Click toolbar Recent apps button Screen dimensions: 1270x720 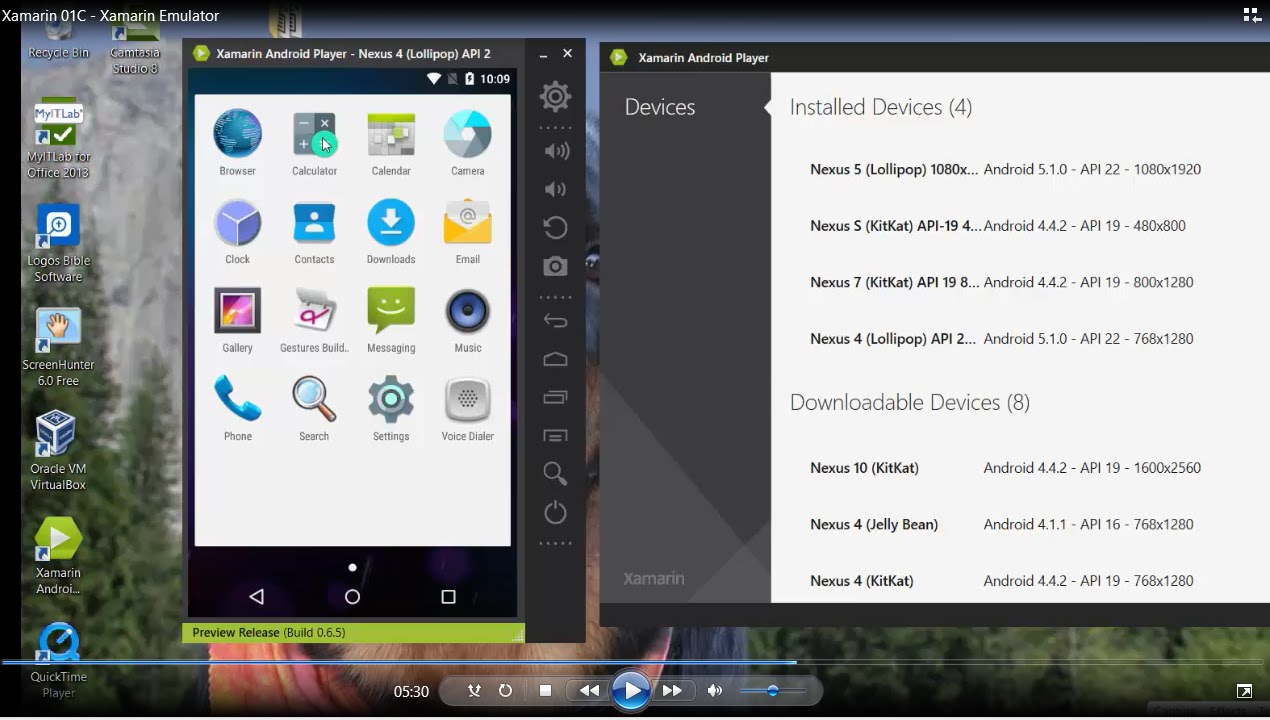click(555, 397)
